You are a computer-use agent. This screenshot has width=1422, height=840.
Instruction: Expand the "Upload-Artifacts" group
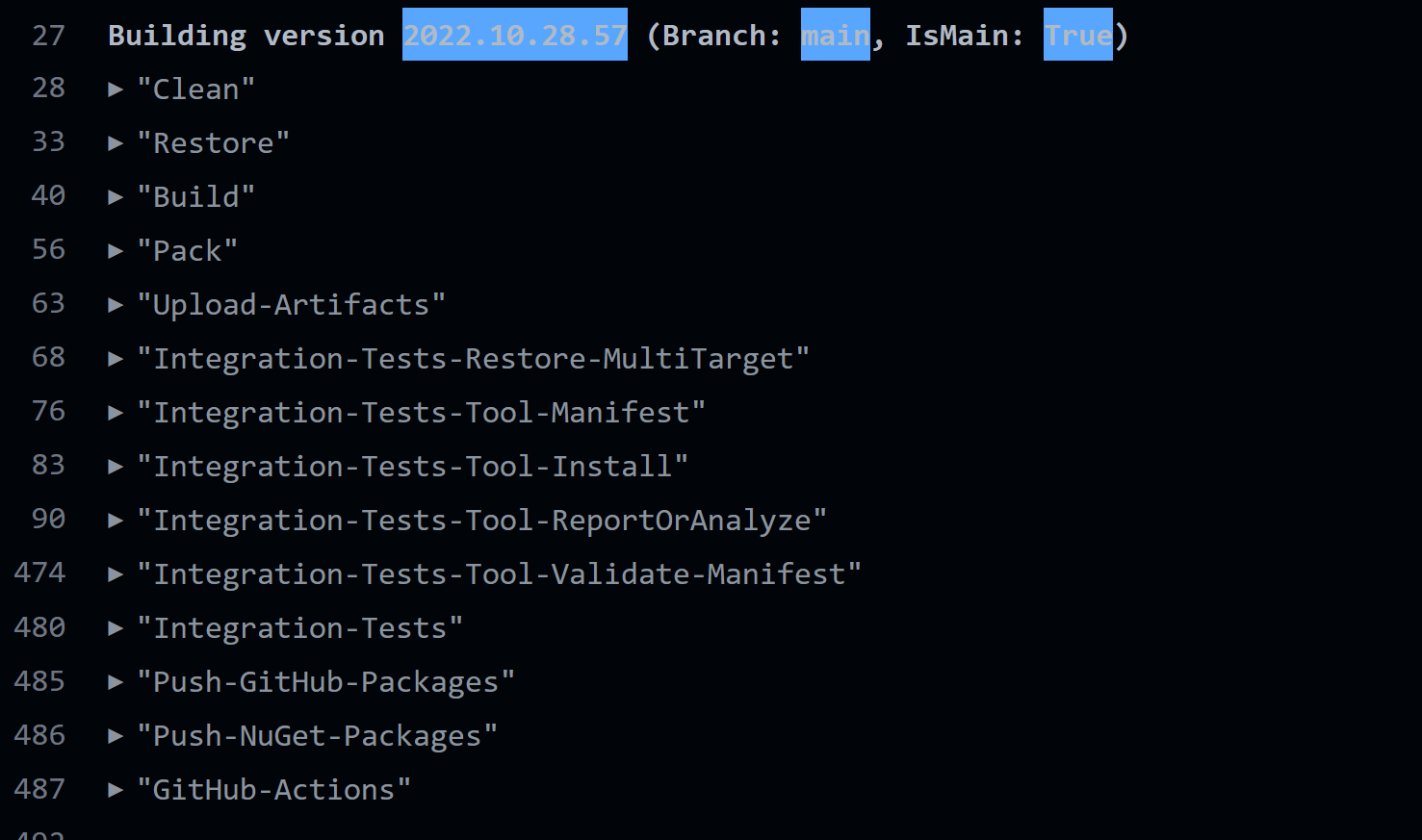[116, 305]
